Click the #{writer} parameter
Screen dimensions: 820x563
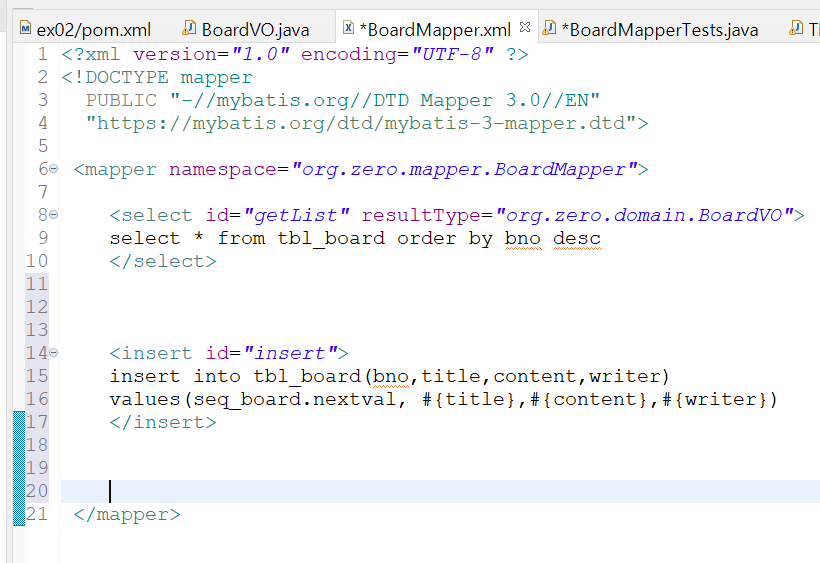(x=714, y=399)
